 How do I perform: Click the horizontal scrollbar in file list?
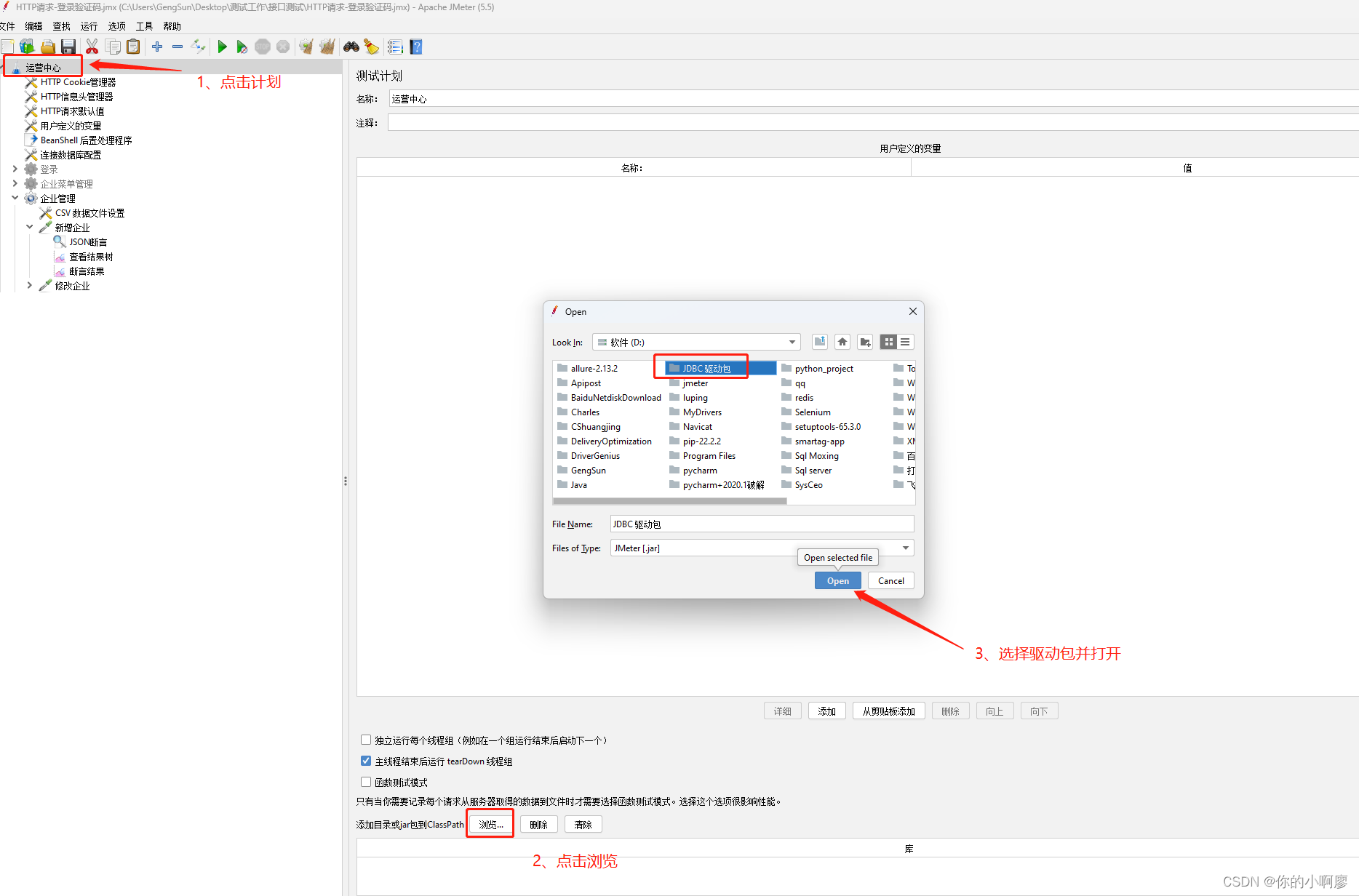pyautogui.click(x=669, y=501)
